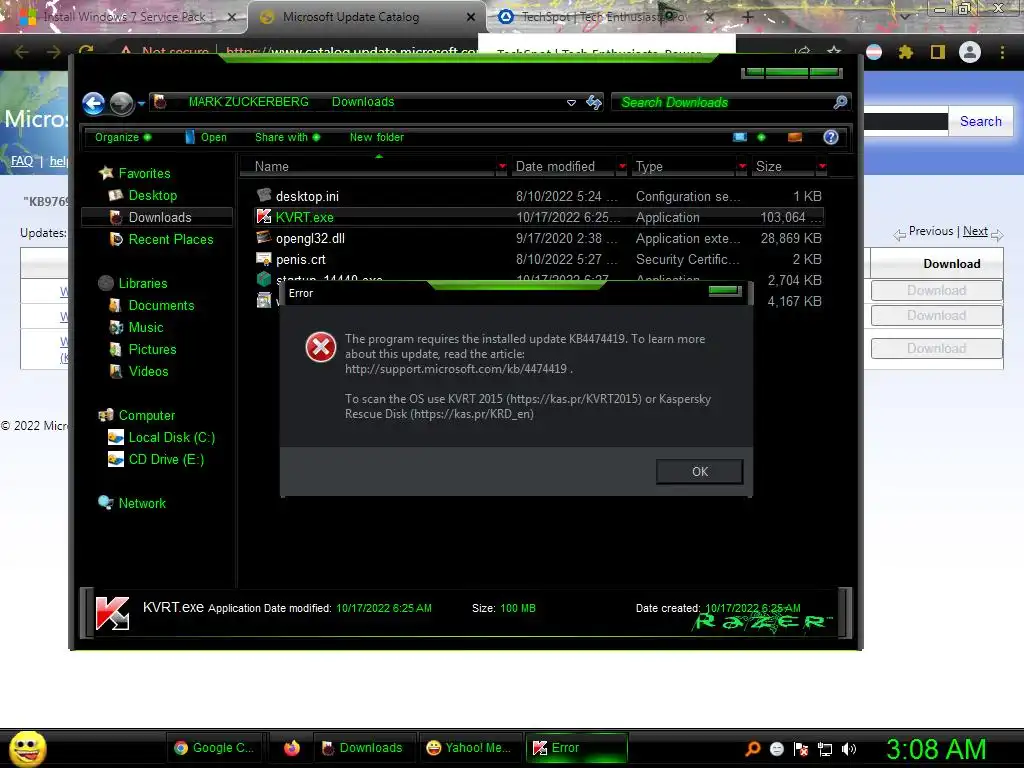The width and height of the screenshot is (1024, 768).
Task: Open Yahoo! Messenger from the taskbar
Action: point(470,748)
